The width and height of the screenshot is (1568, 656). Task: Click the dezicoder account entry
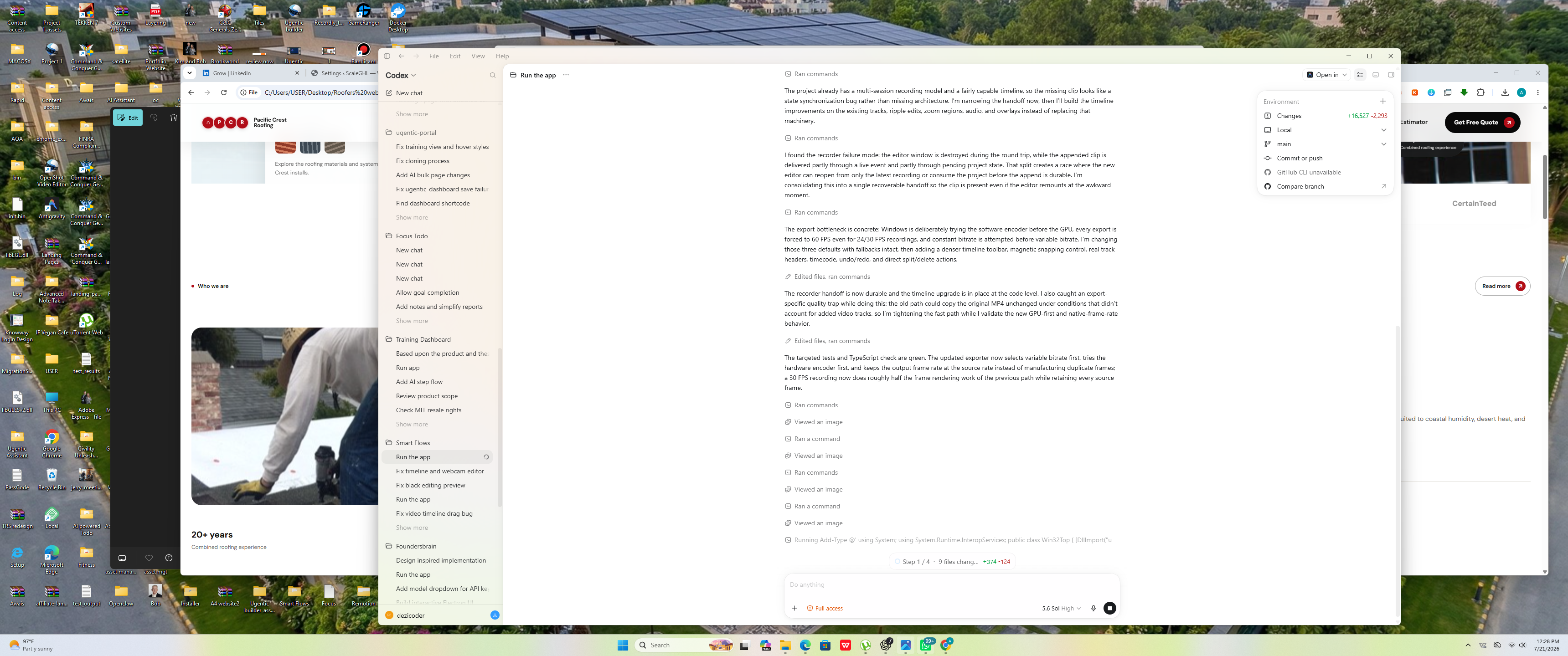point(411,615)
